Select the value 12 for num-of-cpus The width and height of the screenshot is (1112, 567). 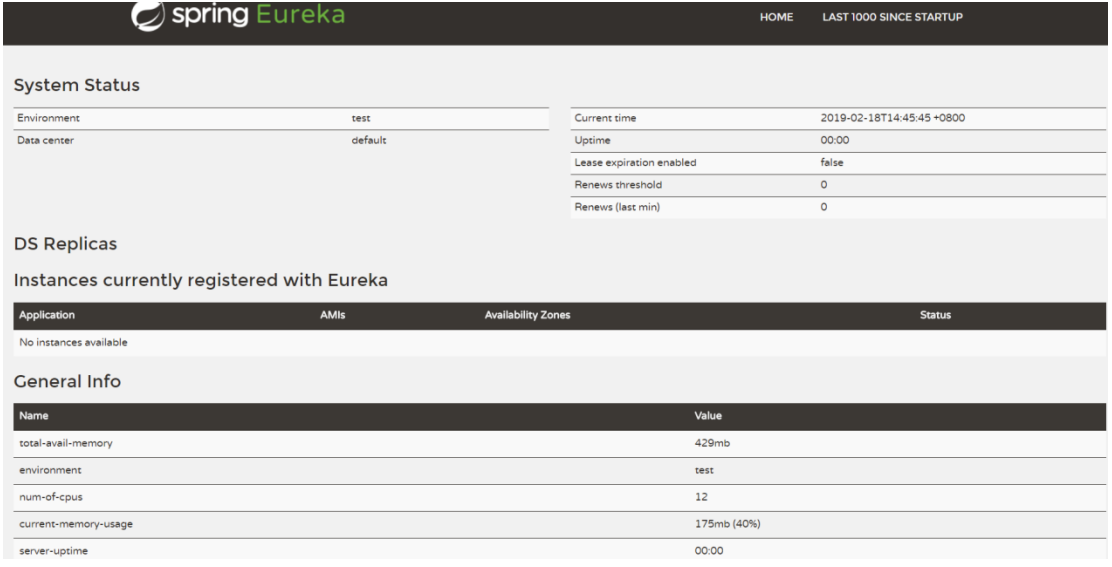coord(701,498)
